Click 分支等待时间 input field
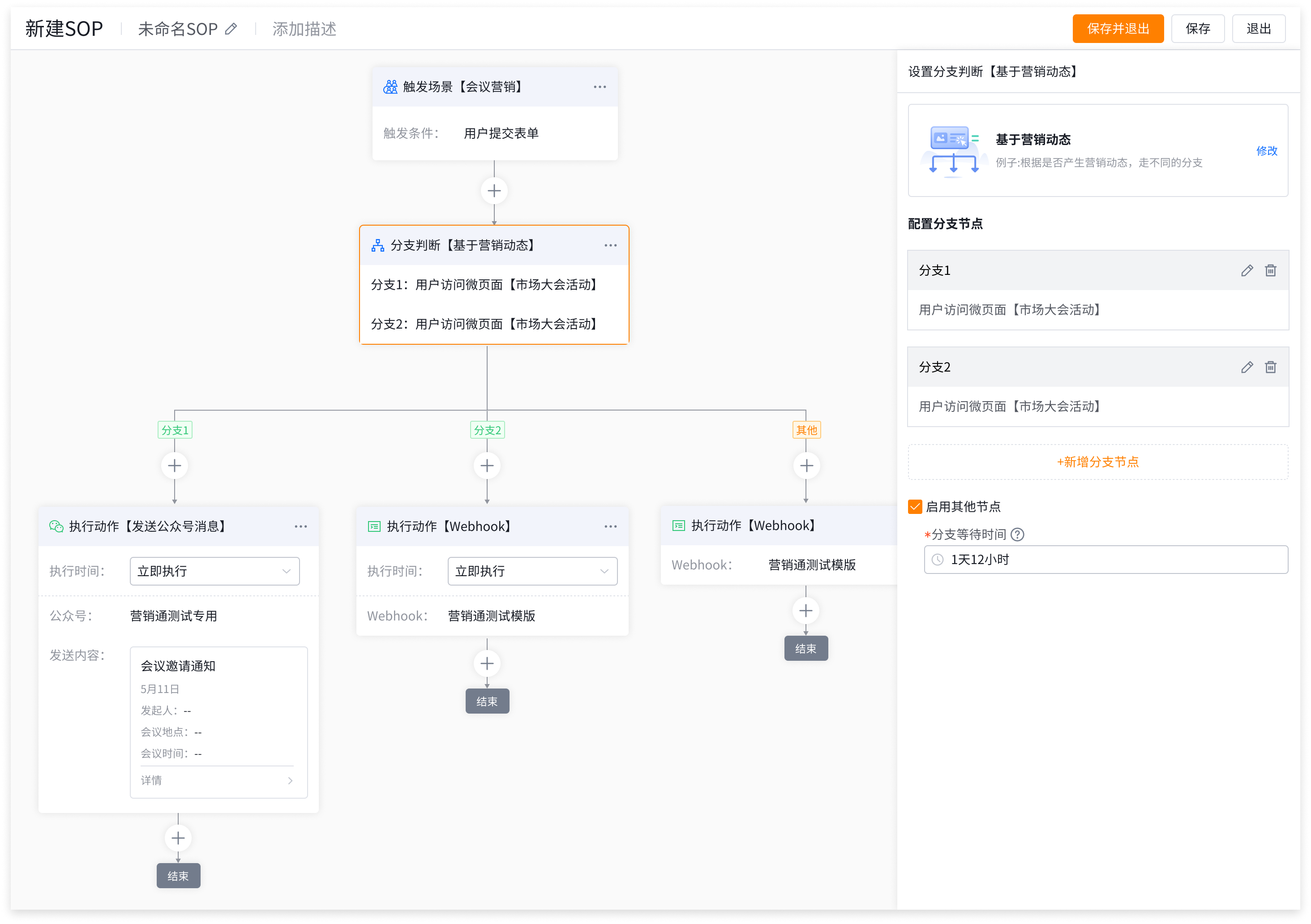The height and width of the screenshot is (924, 1311). click(x=1105, y=560)
